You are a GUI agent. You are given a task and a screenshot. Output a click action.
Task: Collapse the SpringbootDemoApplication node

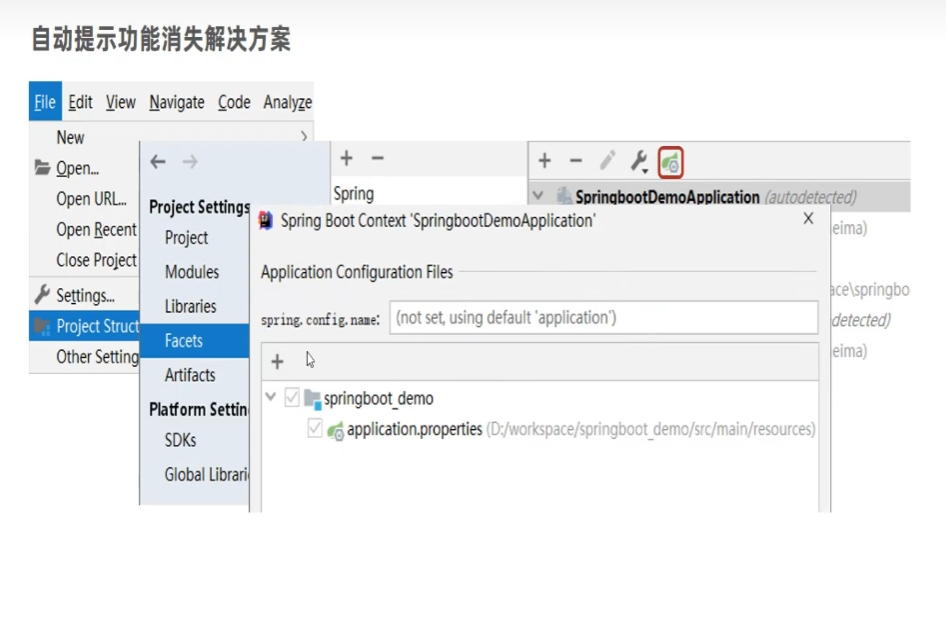(538, 195)
